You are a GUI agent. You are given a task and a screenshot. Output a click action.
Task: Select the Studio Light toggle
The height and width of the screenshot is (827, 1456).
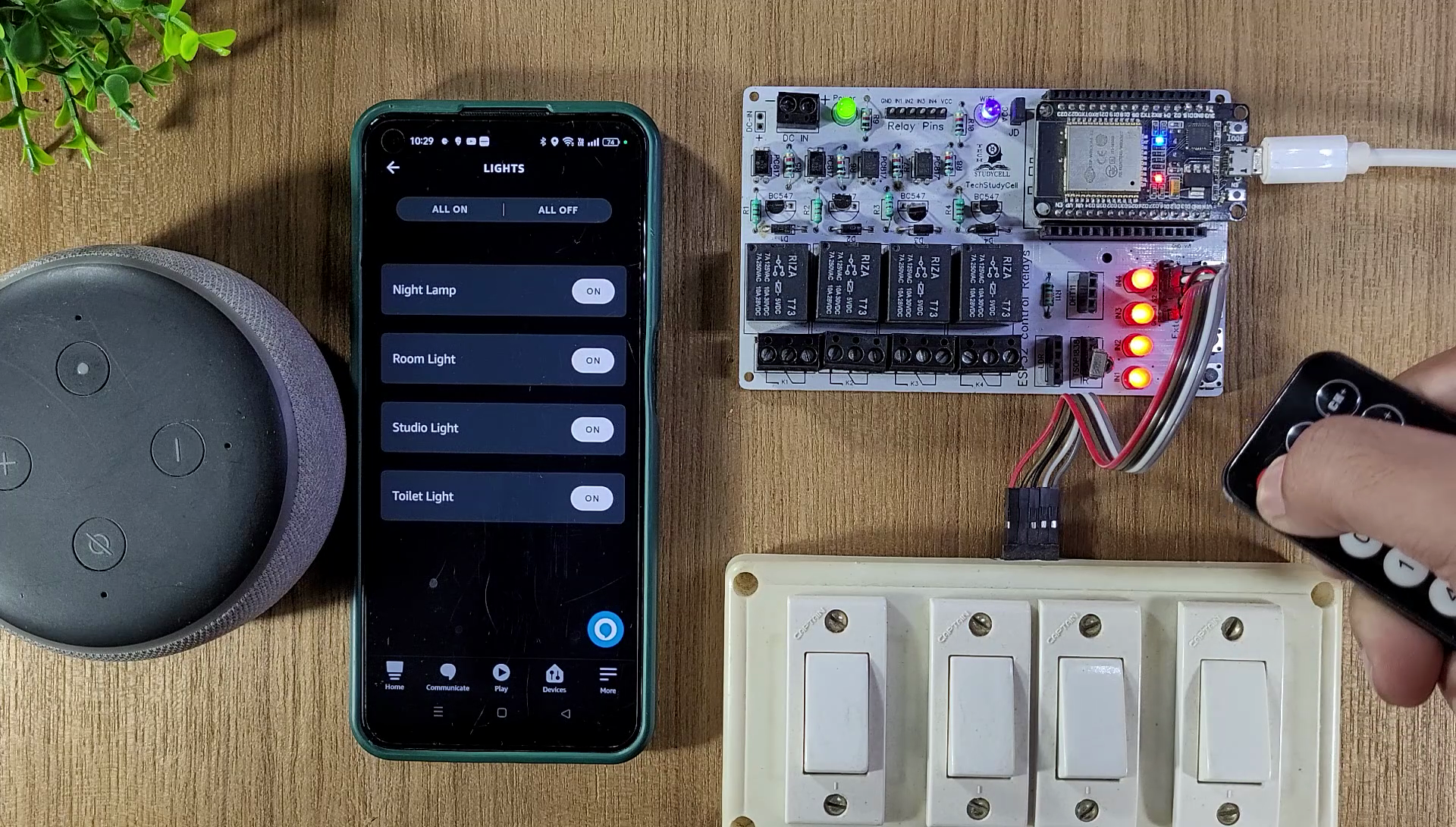(592, 428)
